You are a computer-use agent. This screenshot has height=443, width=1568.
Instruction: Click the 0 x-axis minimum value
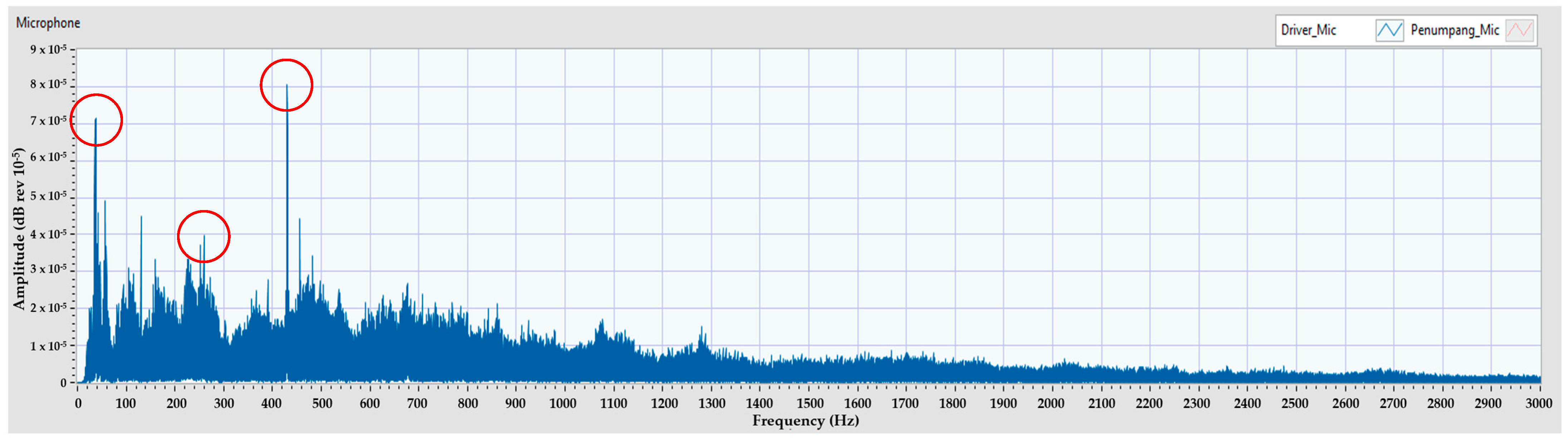pos(78,403)
